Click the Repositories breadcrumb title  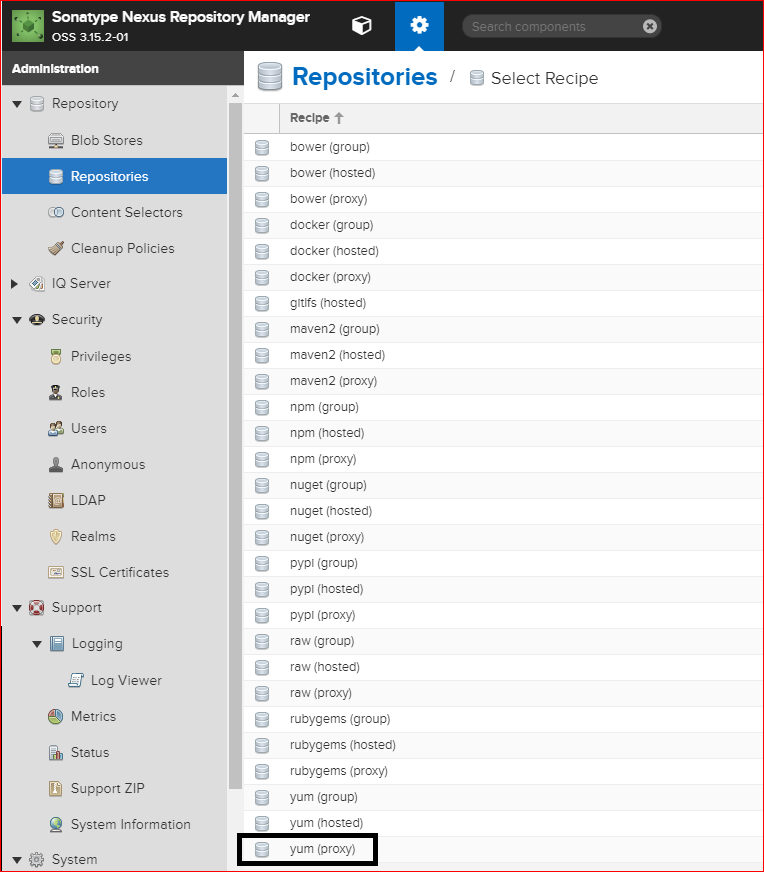pyautogui.click(x=364, y=77)
